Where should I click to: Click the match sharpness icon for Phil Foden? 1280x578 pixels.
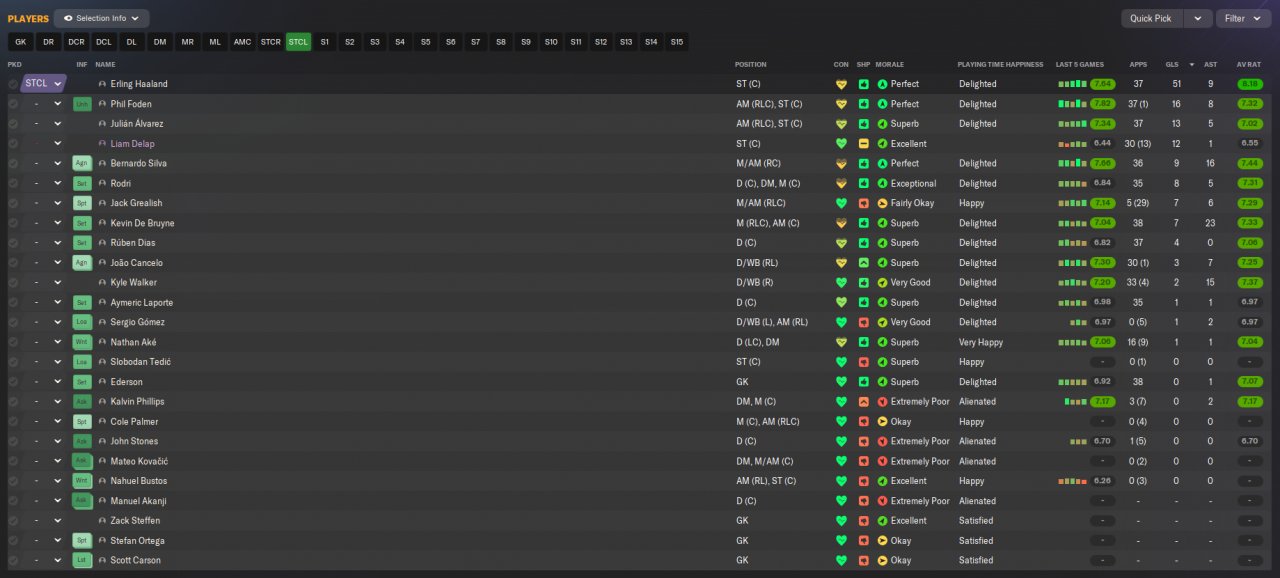tap(863, 104)
